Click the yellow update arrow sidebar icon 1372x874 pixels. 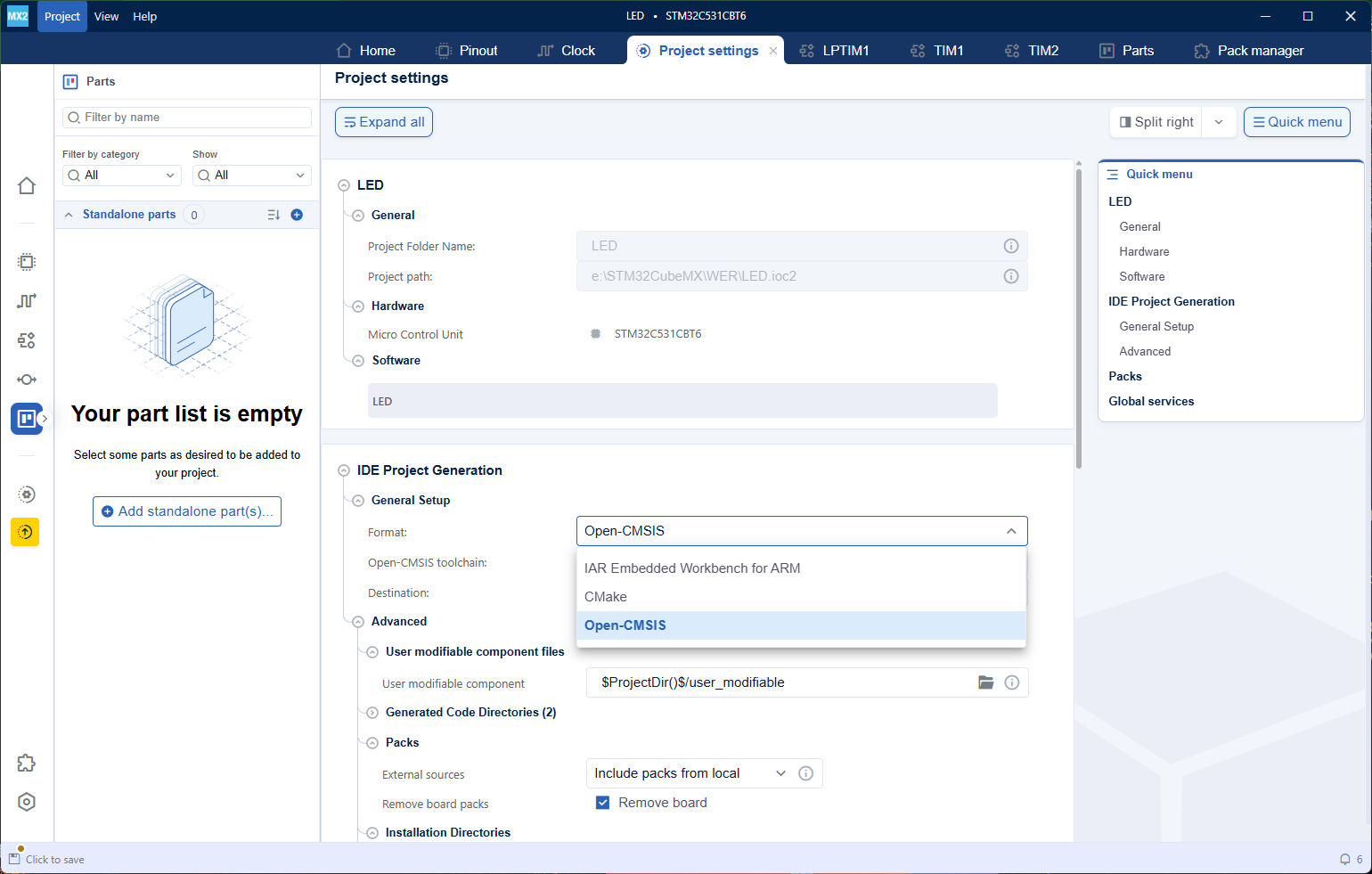coord(25,532)
